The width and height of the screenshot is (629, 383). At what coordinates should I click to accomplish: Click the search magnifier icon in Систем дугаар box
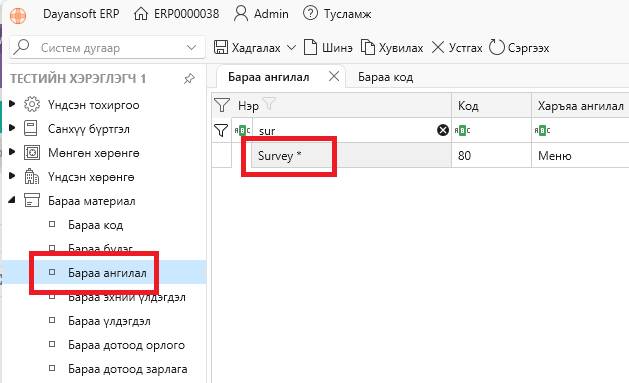tap(21, 47)
